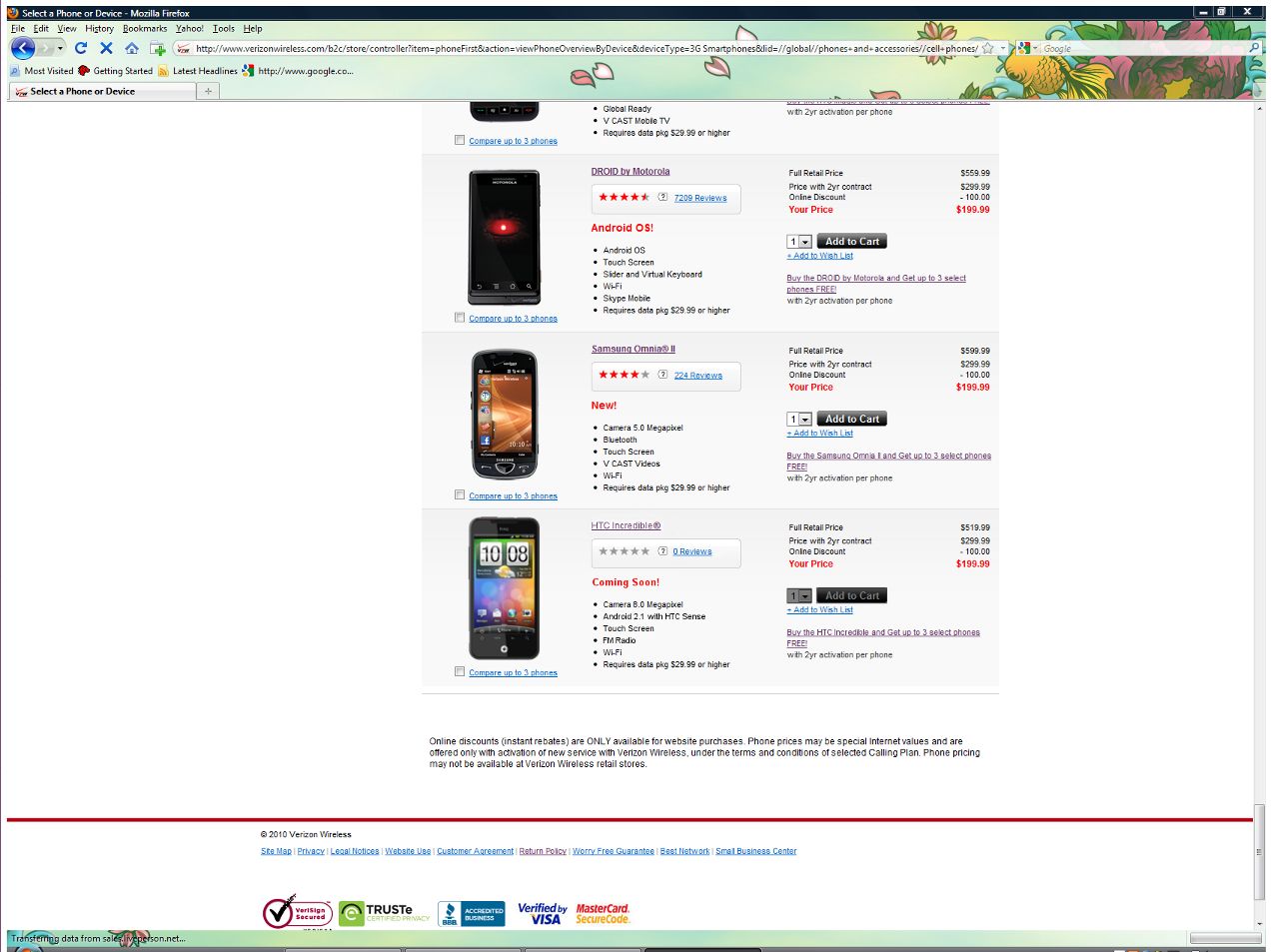The height and width of the screenshot is (952, 1271).
Task: Add Samsung Omnia II to cart
Action: [852, 420]
